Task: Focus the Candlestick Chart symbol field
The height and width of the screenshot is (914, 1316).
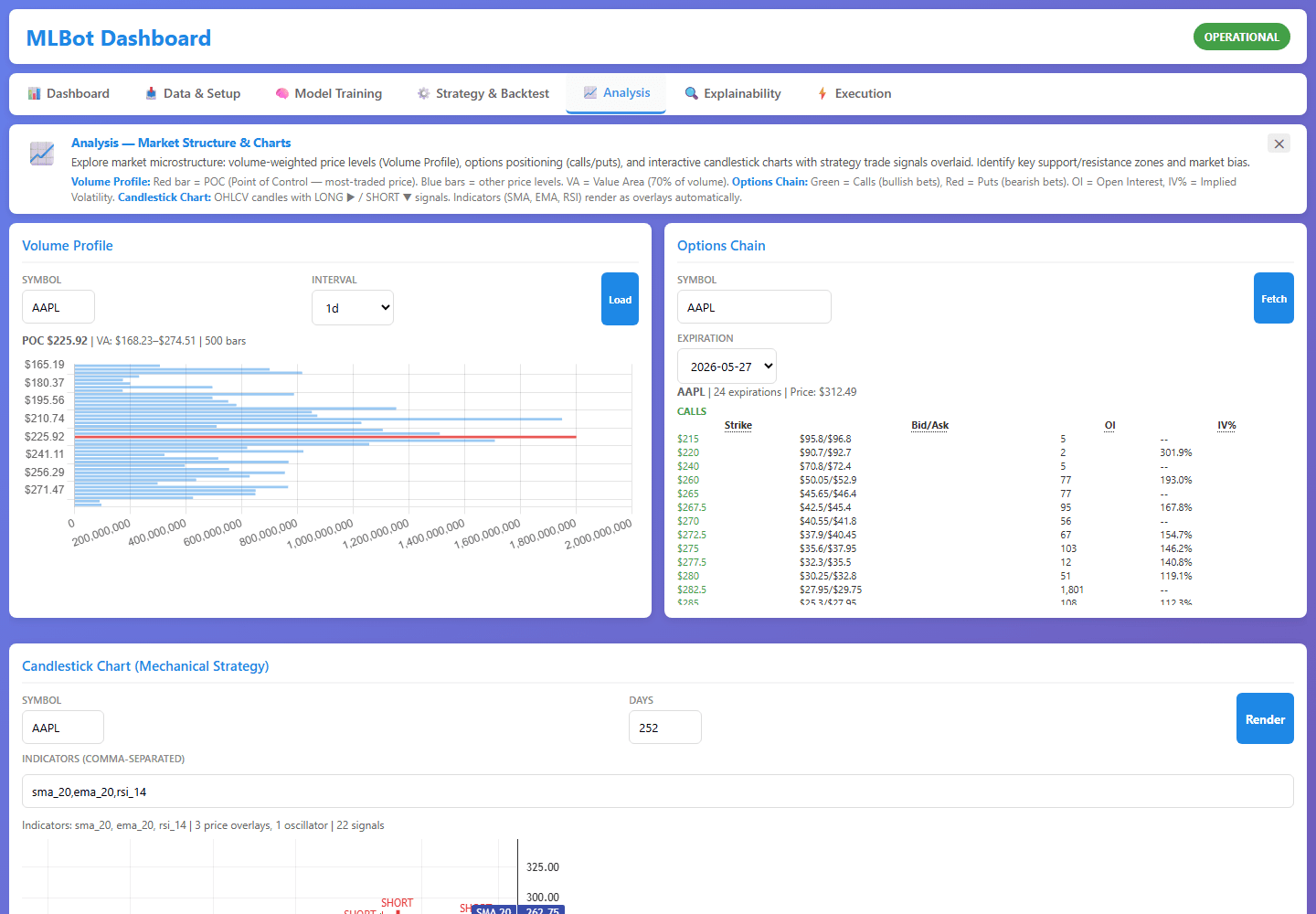Action: tap(63, 728)
